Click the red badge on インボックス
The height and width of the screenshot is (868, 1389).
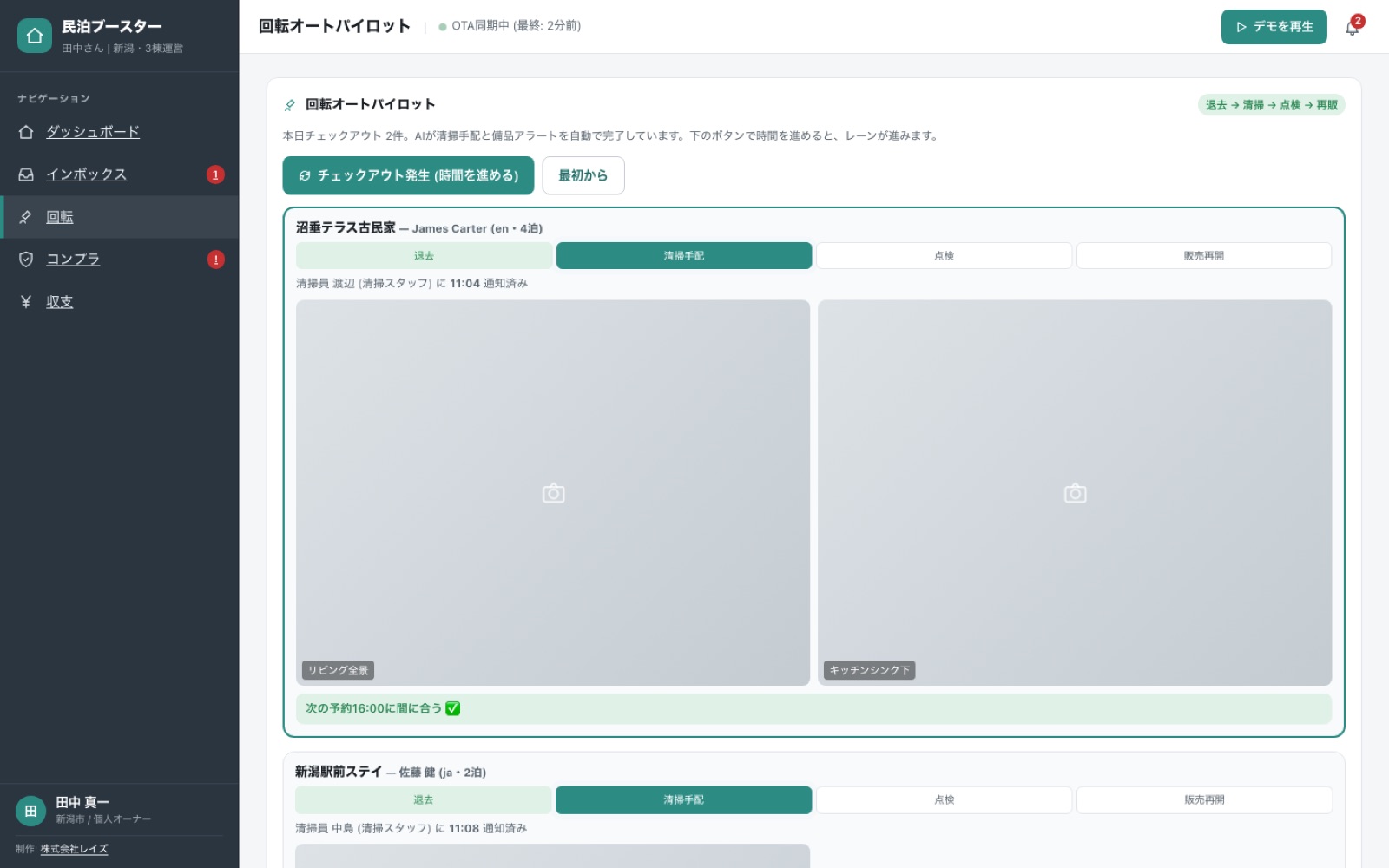click(215, 174)
